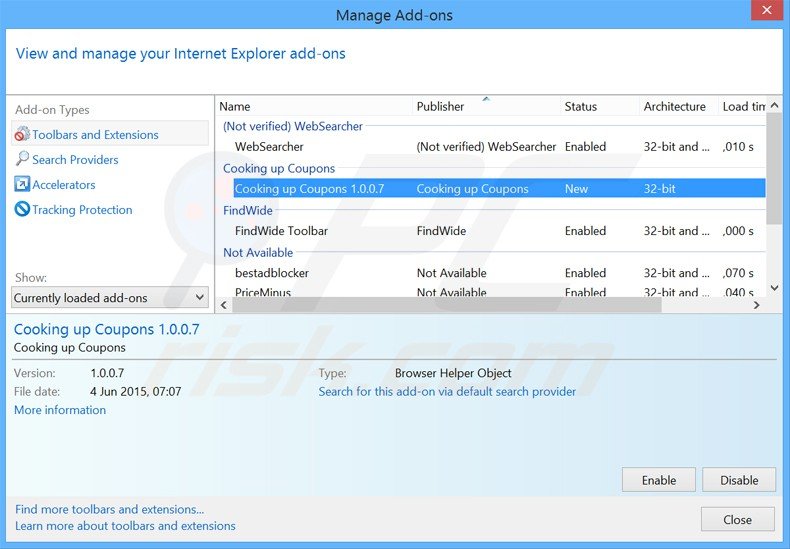This screenshot has width=790, height=549.
Task: Click the 1.0.0.7 version value
Action: click(x=107, y=373)
